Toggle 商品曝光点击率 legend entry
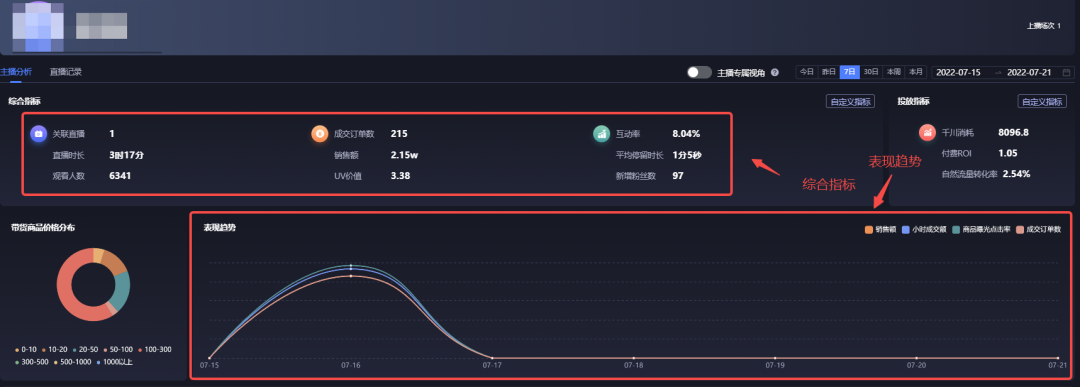 pyautogui.click(x=982, y=230)
